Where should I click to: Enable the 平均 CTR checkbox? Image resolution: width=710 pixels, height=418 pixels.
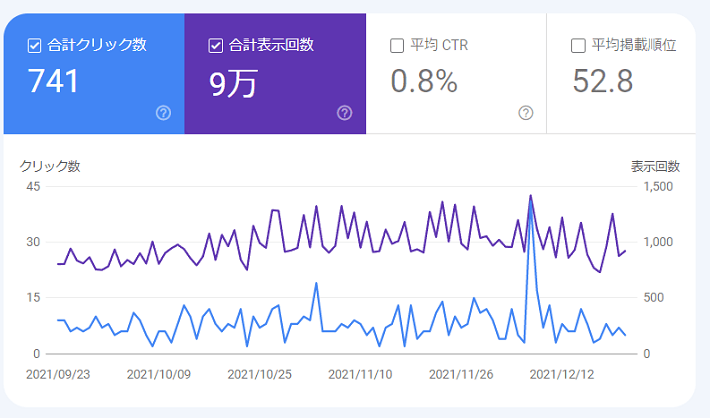click(397, 46)
